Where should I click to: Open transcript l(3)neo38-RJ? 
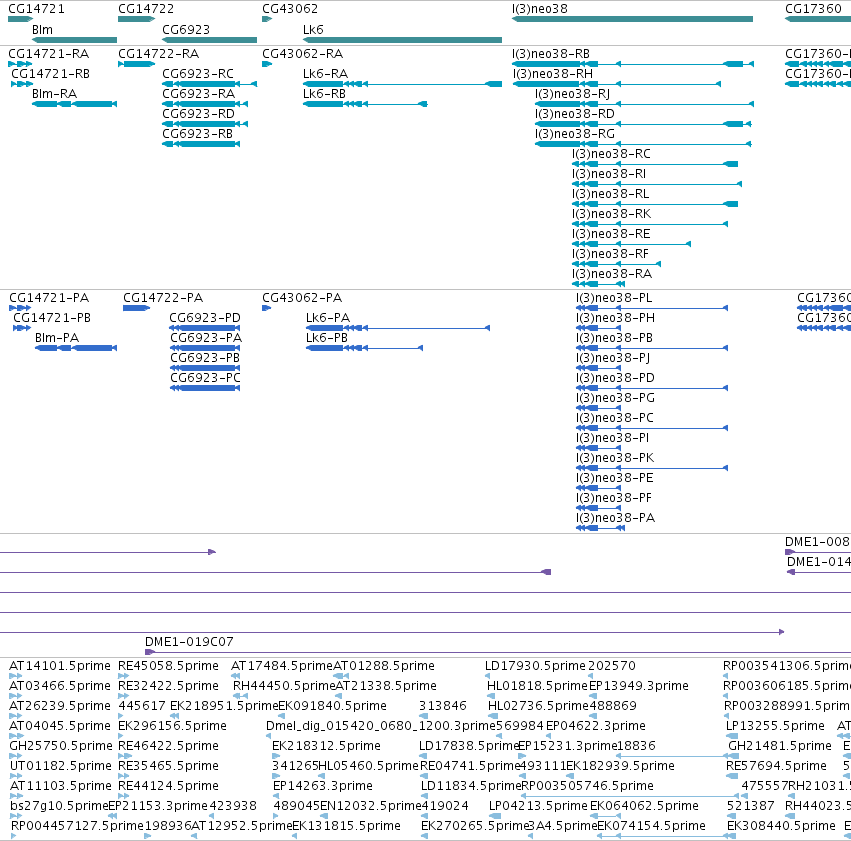pos(572,94)
